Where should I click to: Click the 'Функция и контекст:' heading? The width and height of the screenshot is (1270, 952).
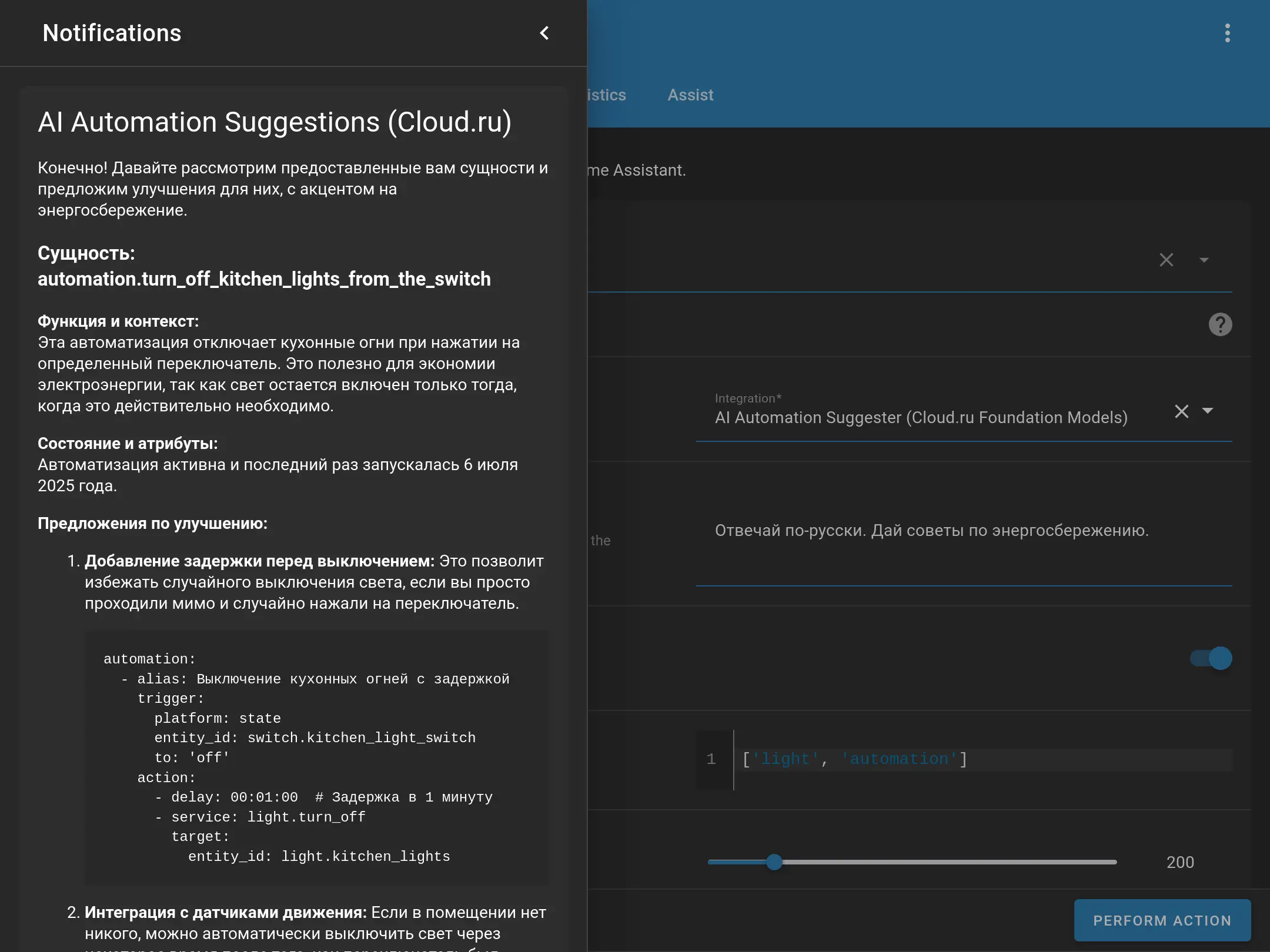click(x=118, y=321)
